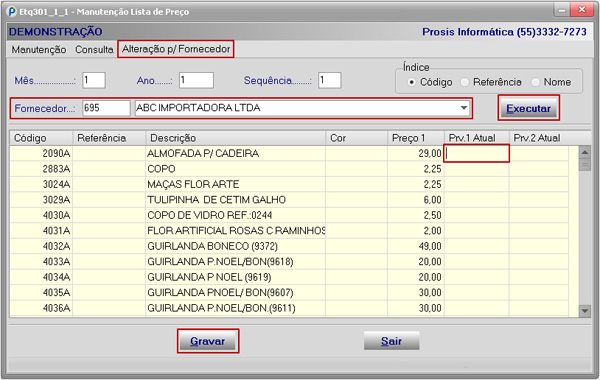
Task: Select the Referência index radio button
Action: pos(465,82)
